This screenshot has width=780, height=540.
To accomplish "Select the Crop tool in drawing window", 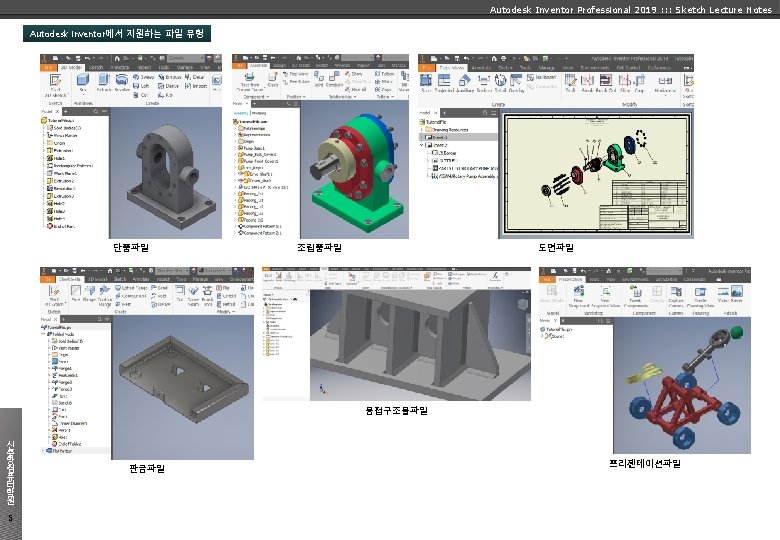I will tap(640, 83).
